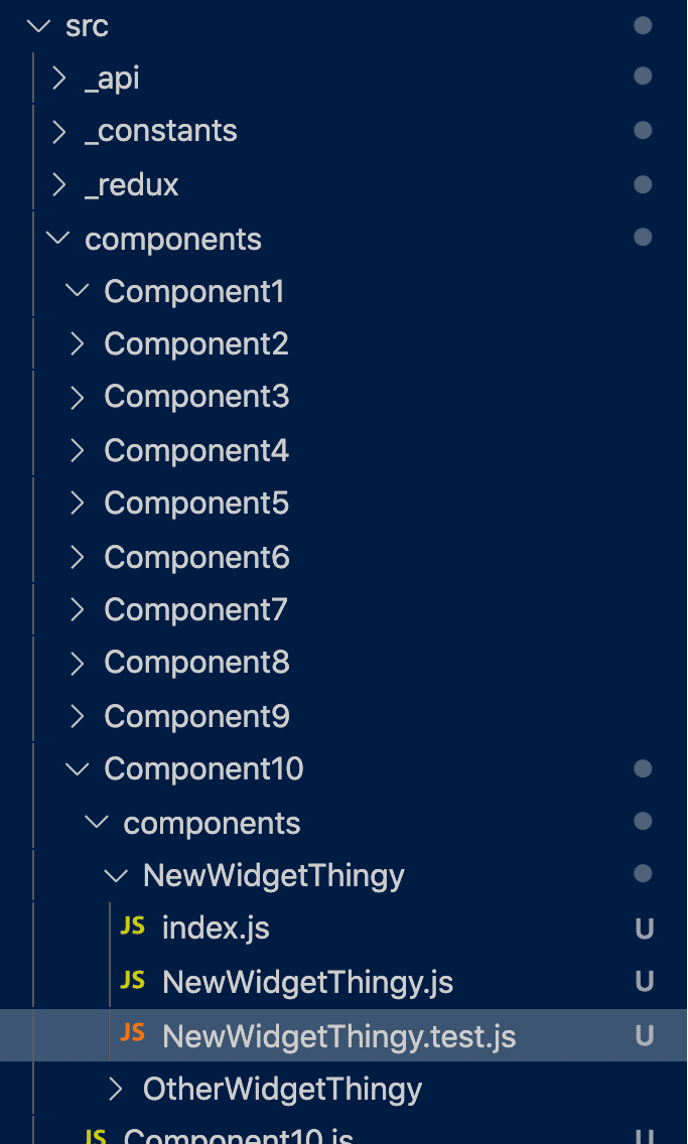Click the yellow JS icon of NewWidgetThingy.js
Image resolution: width=688 pixels, height=1144 pixels.
(x=132, y=981)
